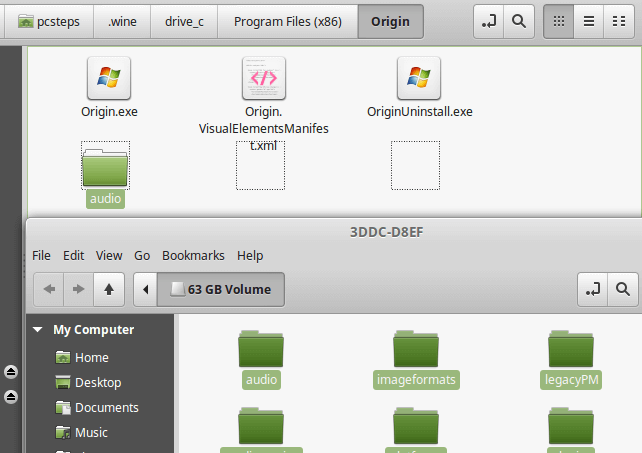Toggle location entry in 3DDC-D8EF window

click(593, 289)
